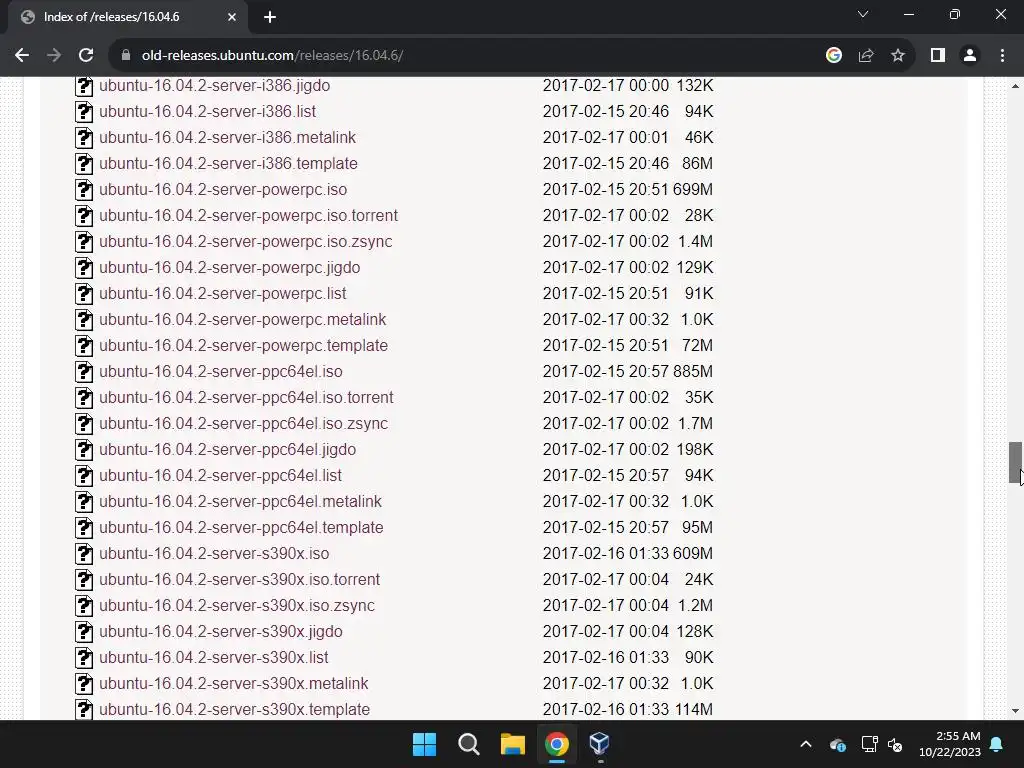Click file icon beside ubuntu-16.04.2-server-ppc64el.iso
The image size is (1024, 768).
[84, 372]
